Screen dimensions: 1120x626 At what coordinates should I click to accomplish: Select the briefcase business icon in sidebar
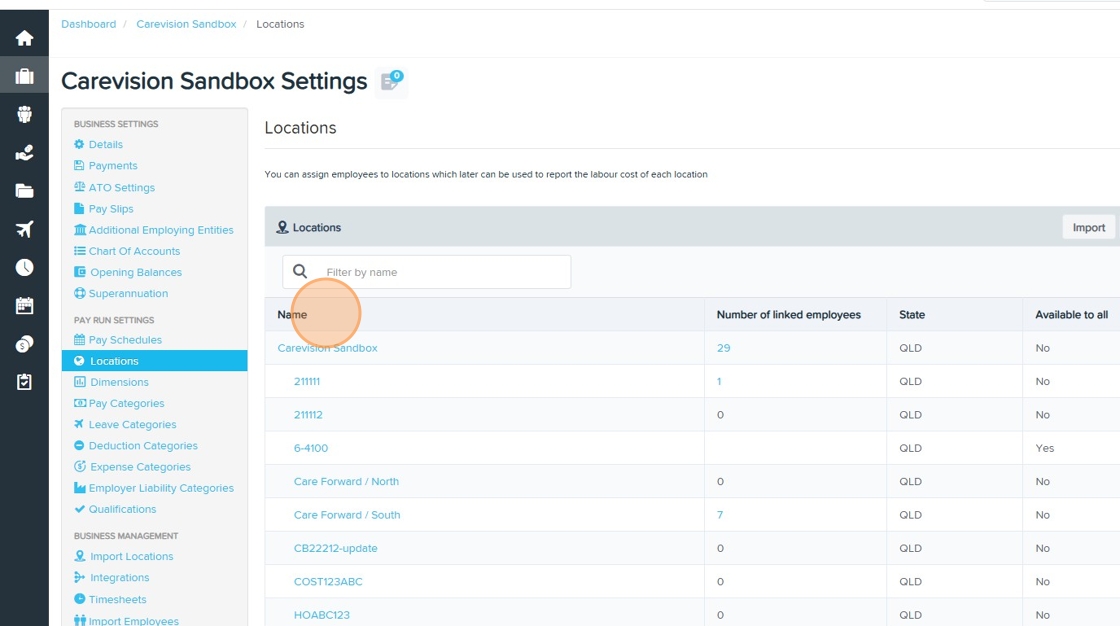(x=24, y=76)
